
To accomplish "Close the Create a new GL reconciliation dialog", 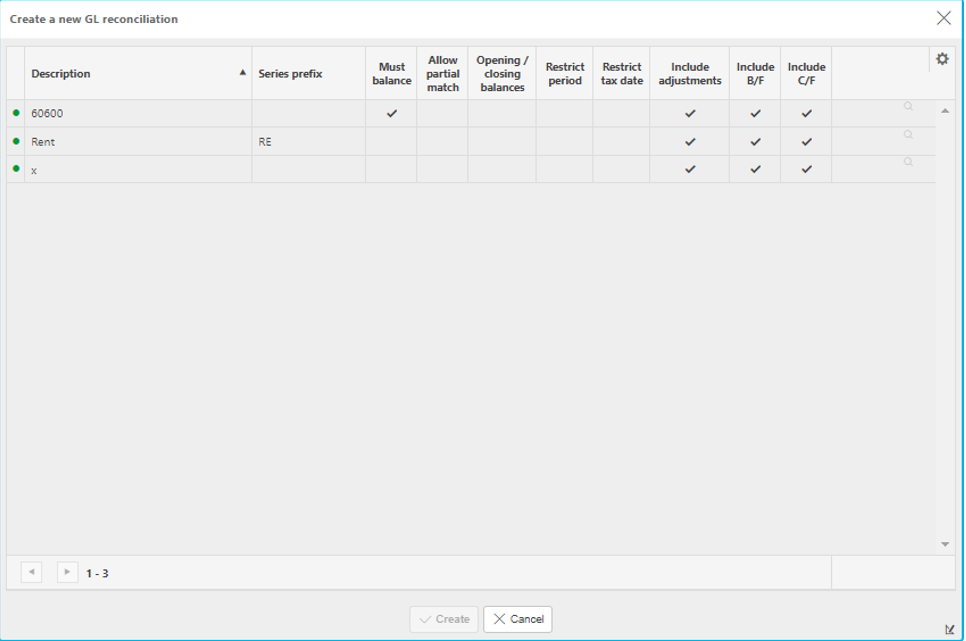I will click(x=943, y=18).
